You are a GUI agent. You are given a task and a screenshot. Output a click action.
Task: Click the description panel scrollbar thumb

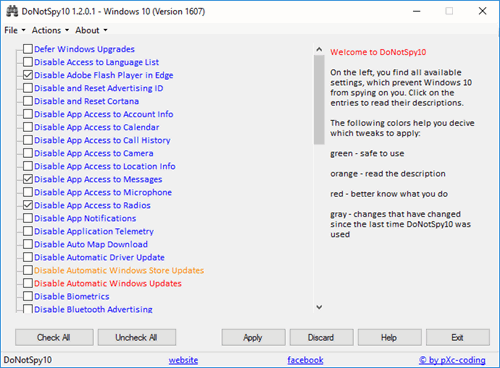point(319,100)
